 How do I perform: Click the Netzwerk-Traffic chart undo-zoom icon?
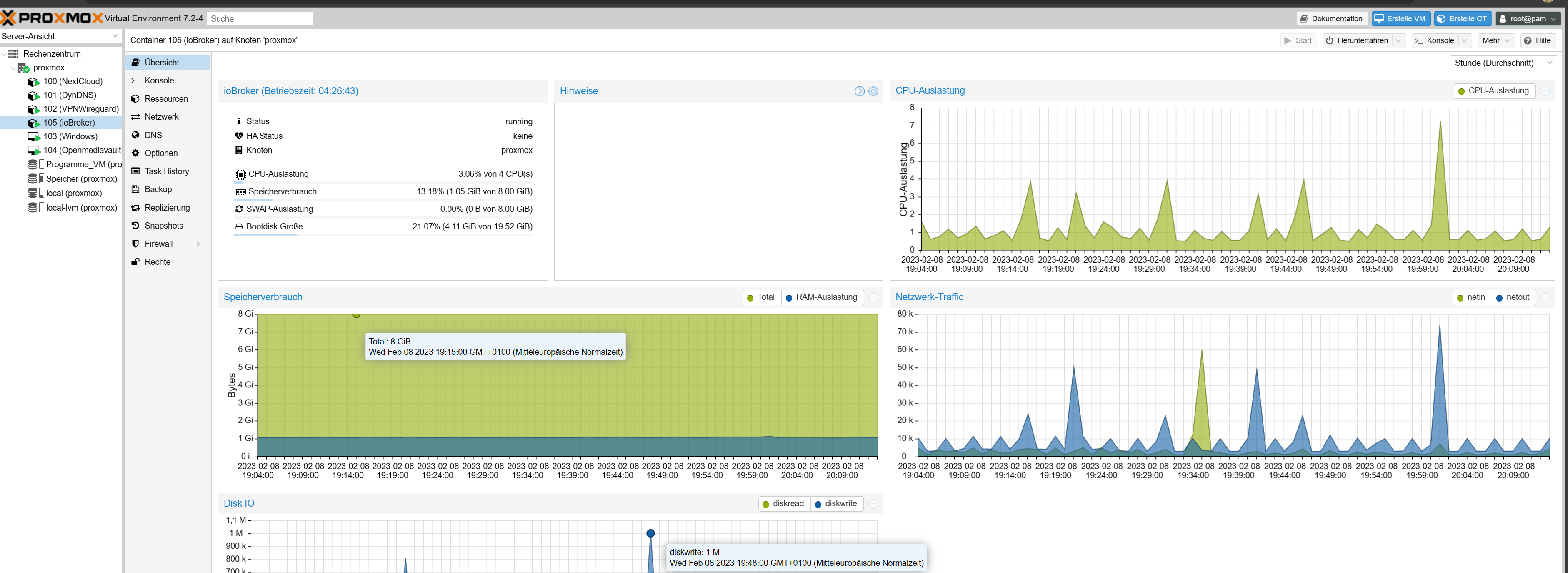pos(1545,297)
